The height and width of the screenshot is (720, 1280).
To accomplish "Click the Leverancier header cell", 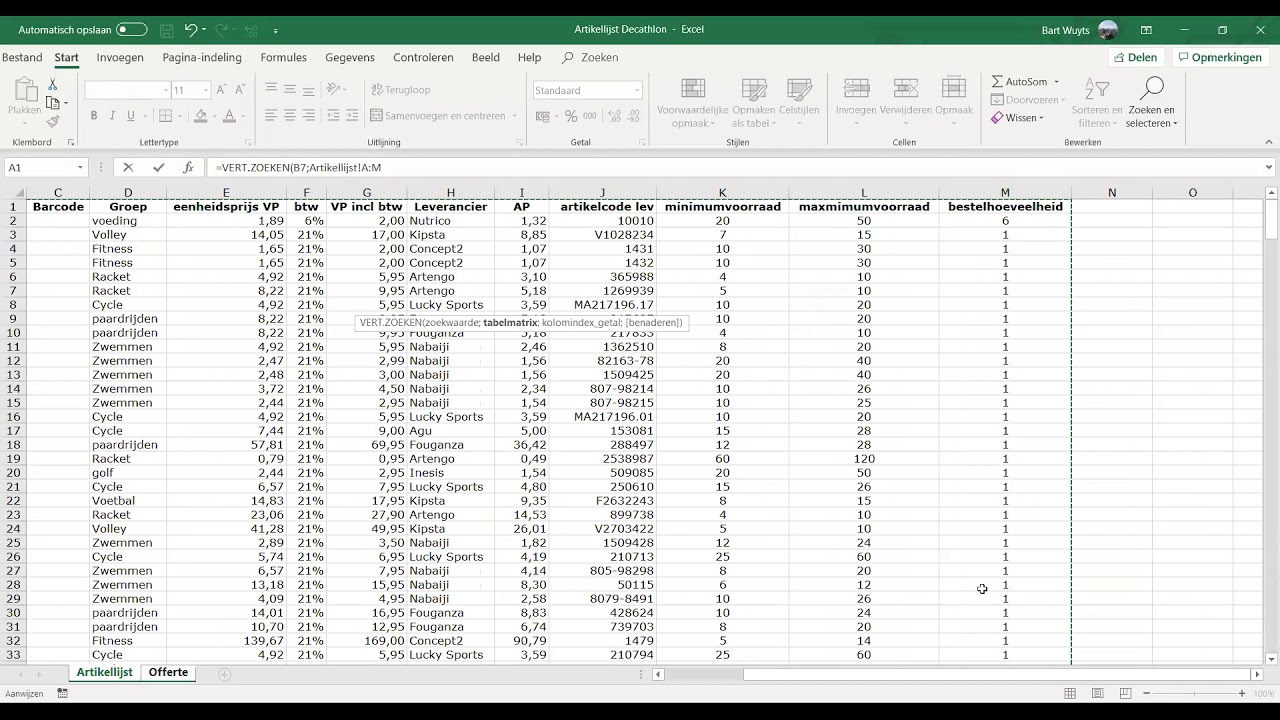I will [x=450, y=207].
